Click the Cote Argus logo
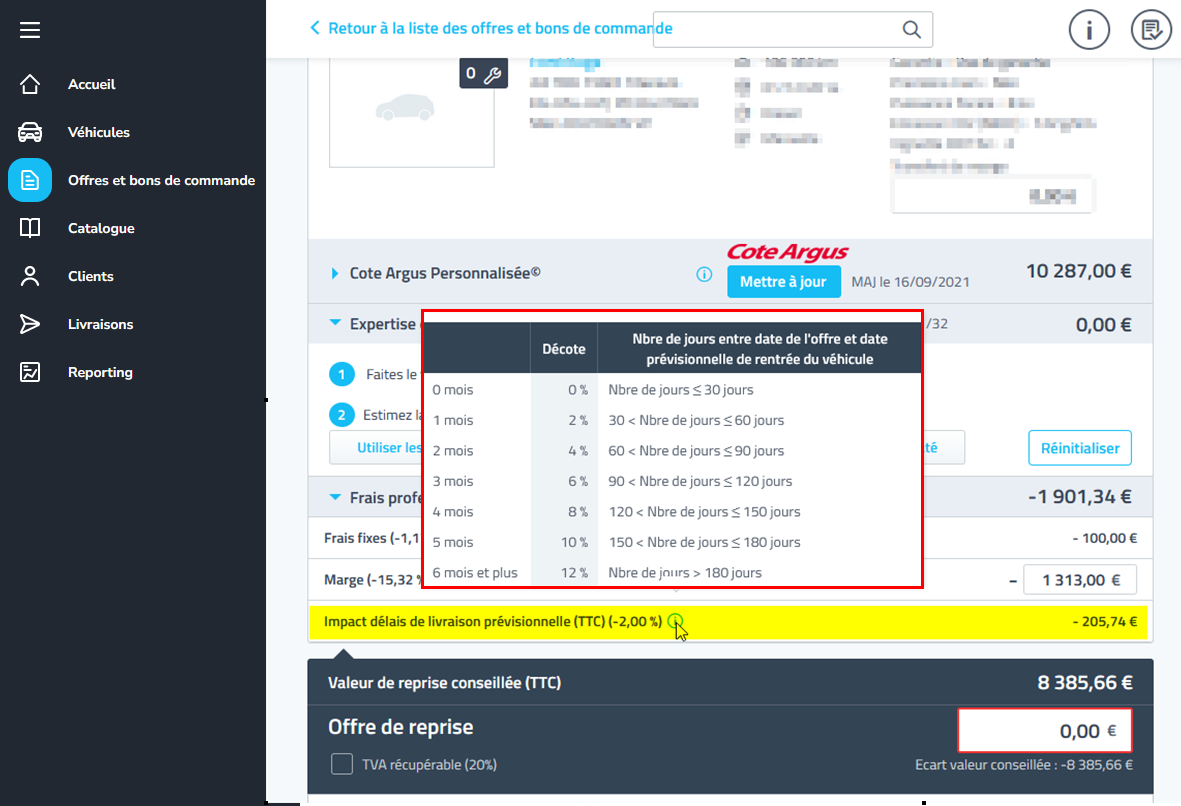The width and height of the screenshot is (1181, 806). [788, 252]
